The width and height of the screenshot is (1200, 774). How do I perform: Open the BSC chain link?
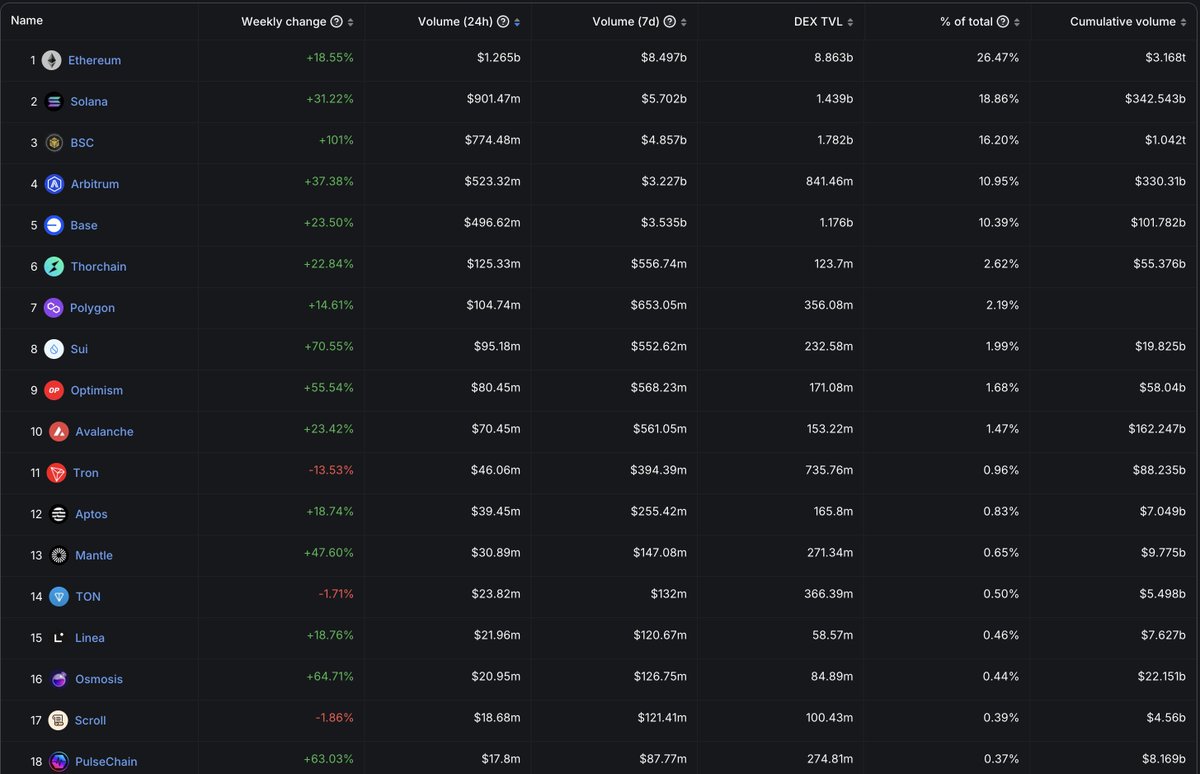coord(82,143)
